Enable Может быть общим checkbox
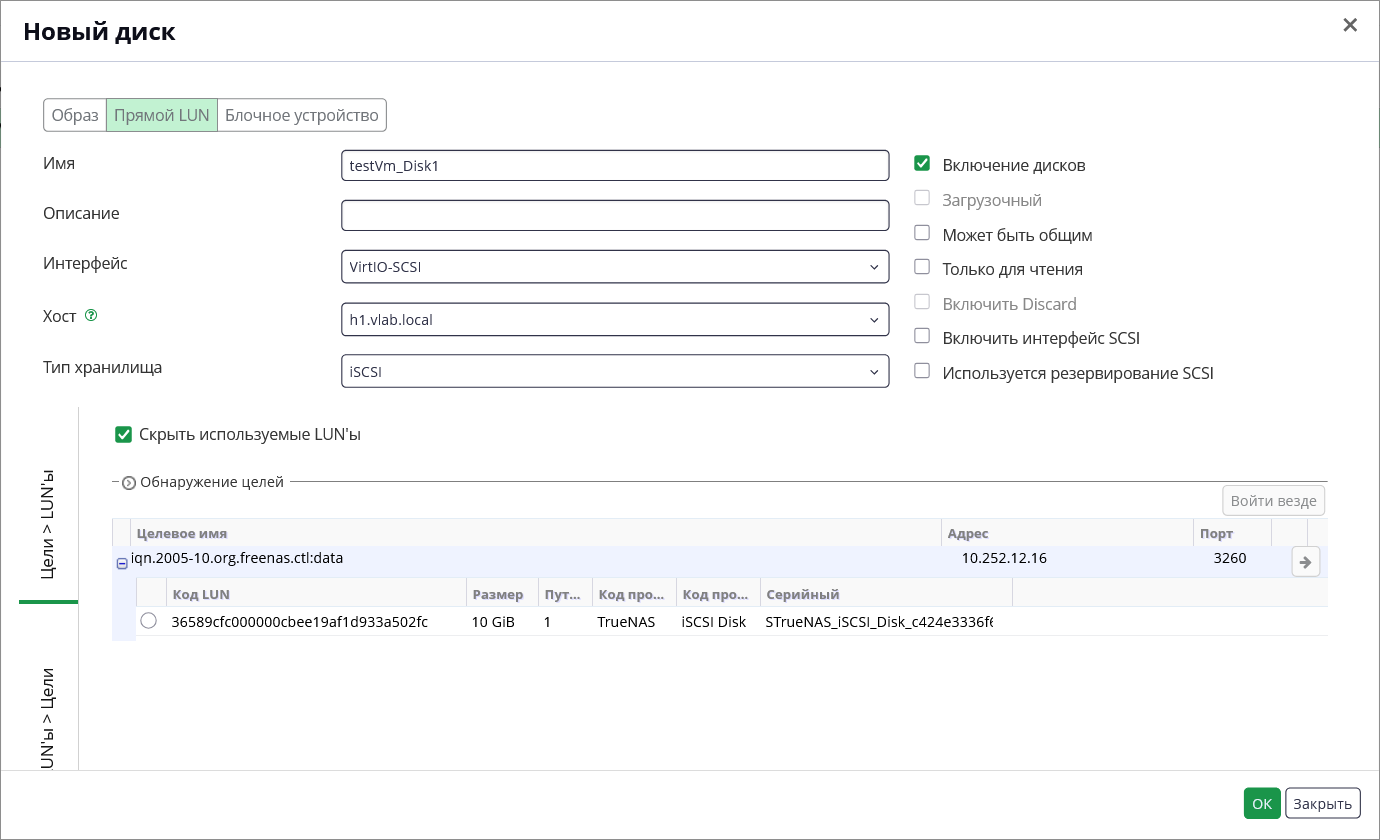This screenshot has height=840, width=1380. pos(922,233)
